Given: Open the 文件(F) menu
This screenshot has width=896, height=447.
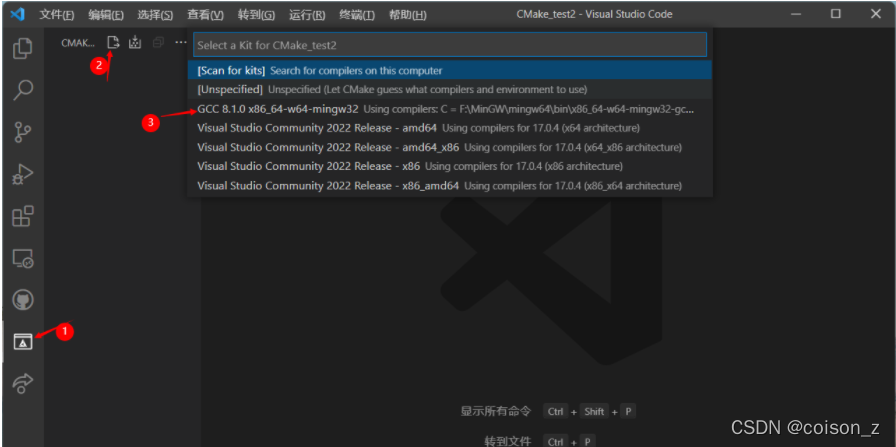Looking at the screenshot, I should [57, 15].
